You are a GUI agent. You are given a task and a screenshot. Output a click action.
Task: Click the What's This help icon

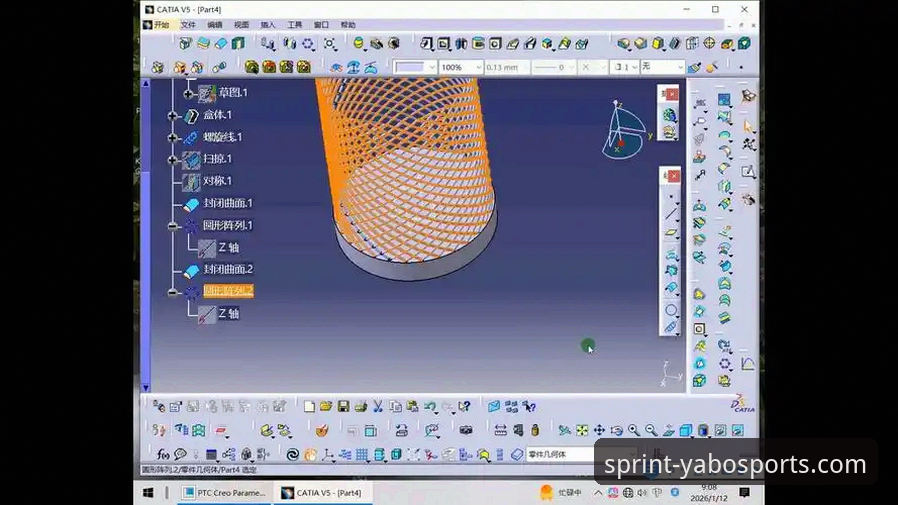pos(464,407)
